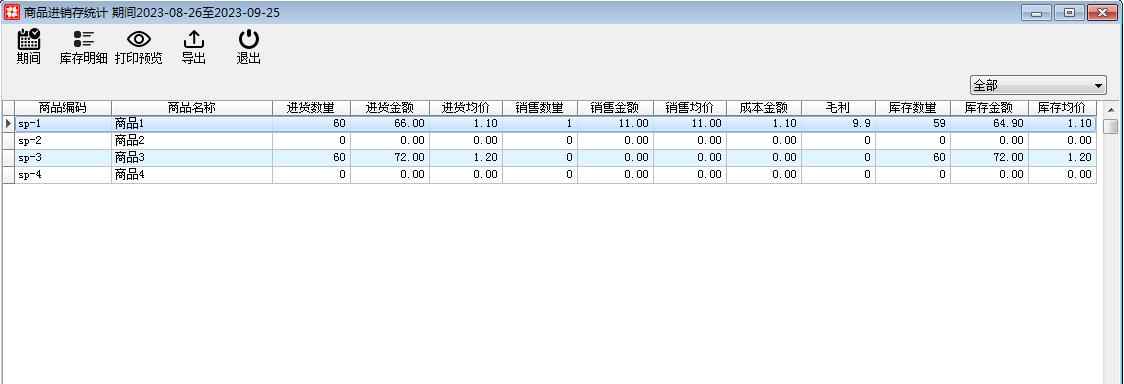Click the 进货数量 column header

(x=311, y=108)
